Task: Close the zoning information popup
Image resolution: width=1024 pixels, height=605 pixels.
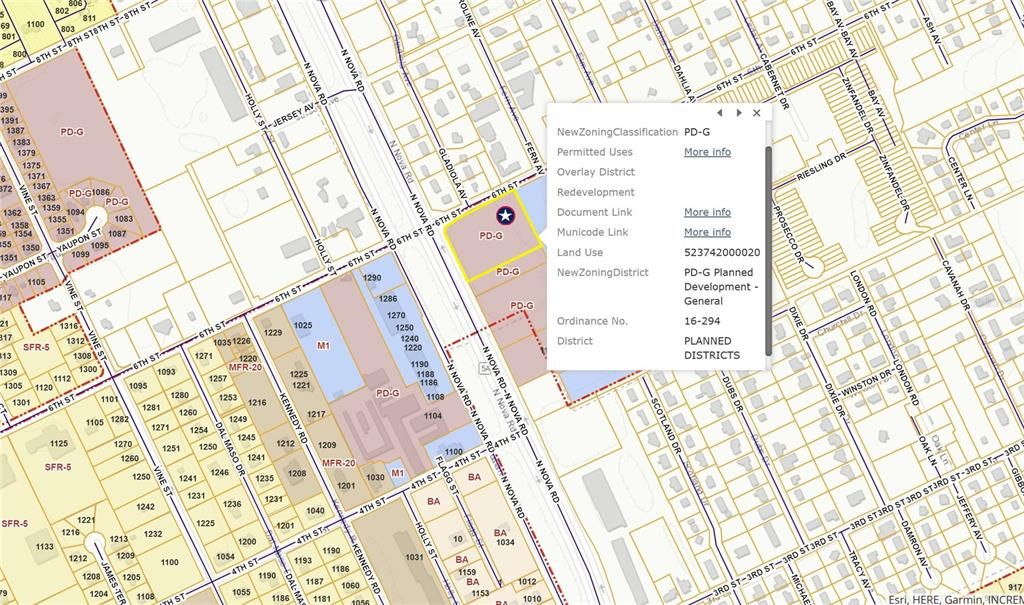Action: tap(757, 113)
